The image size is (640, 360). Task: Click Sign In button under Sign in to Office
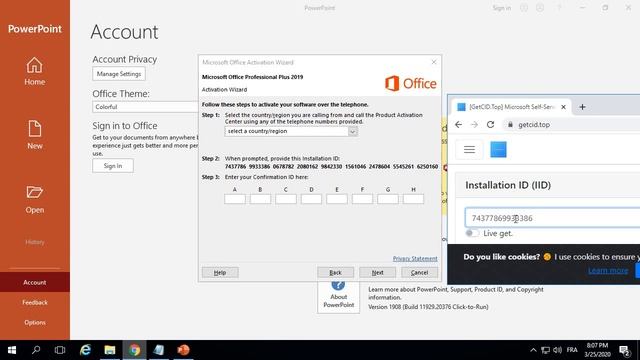coord(113,166)
